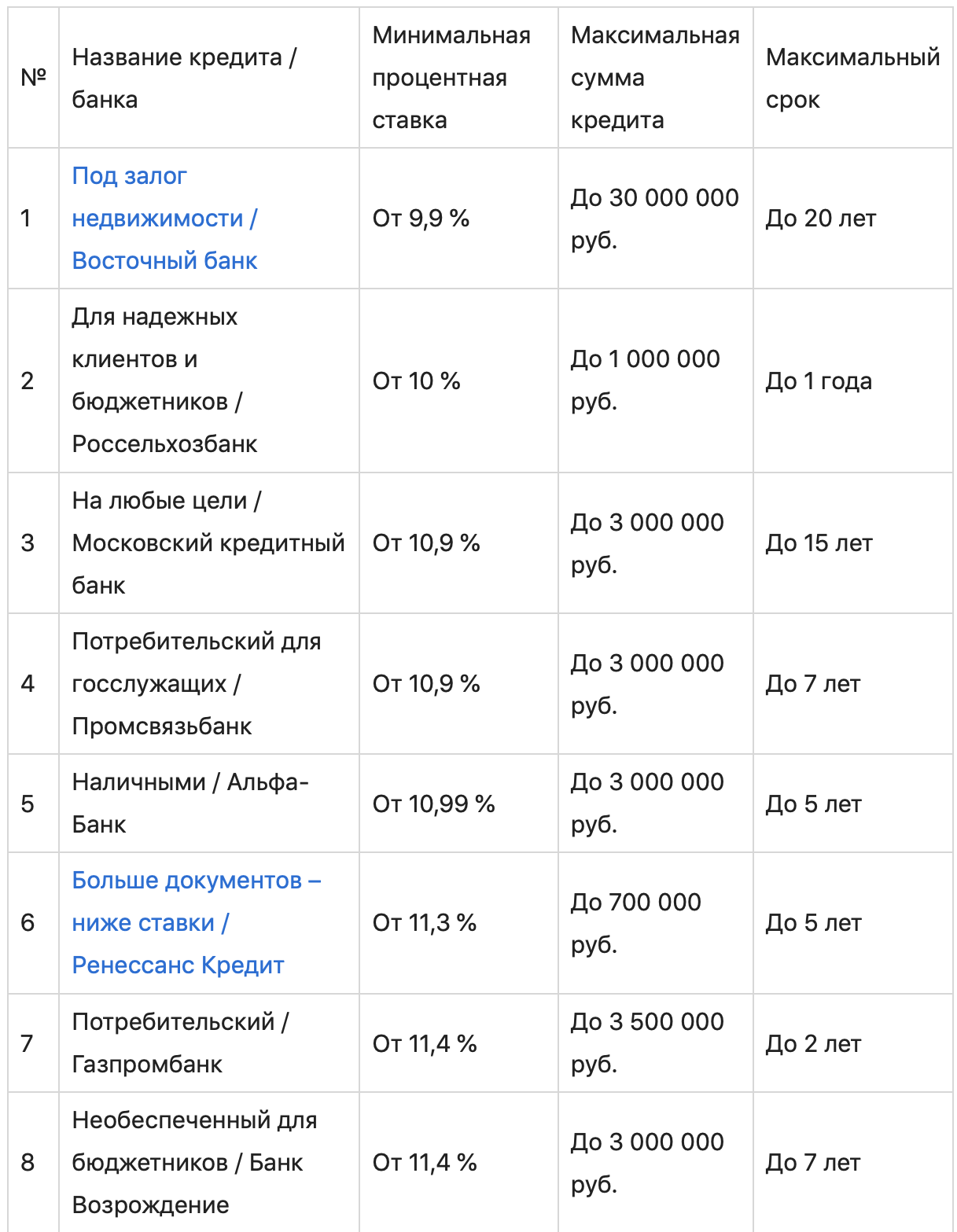Open the Ренессанс Кредит loan link
This screenshot has width=957, height=1232.
pyautogui.click(x=178, y=923)
